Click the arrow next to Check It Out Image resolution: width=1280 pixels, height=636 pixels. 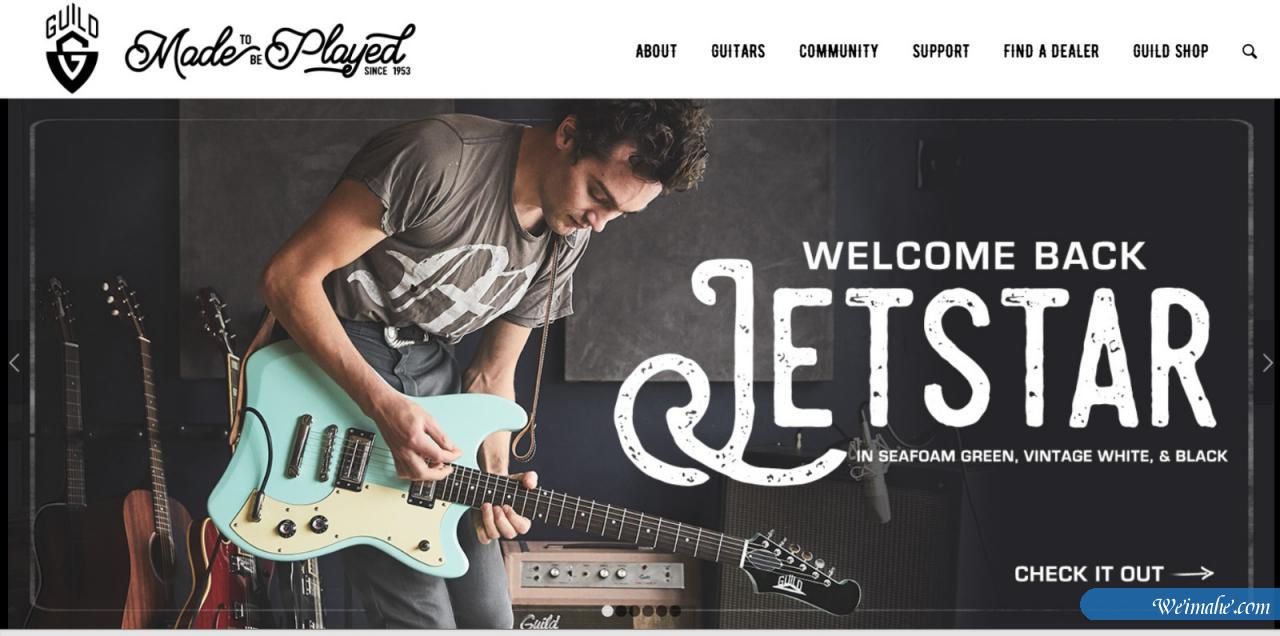point(1193,574)
